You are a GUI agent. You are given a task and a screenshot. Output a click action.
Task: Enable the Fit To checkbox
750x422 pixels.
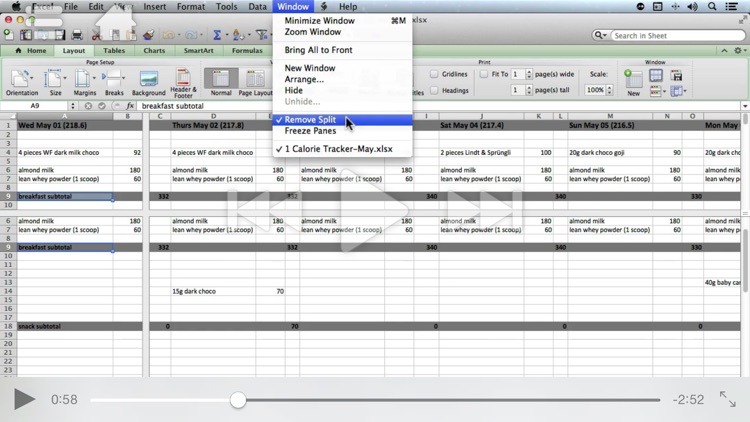click(484, 74)
